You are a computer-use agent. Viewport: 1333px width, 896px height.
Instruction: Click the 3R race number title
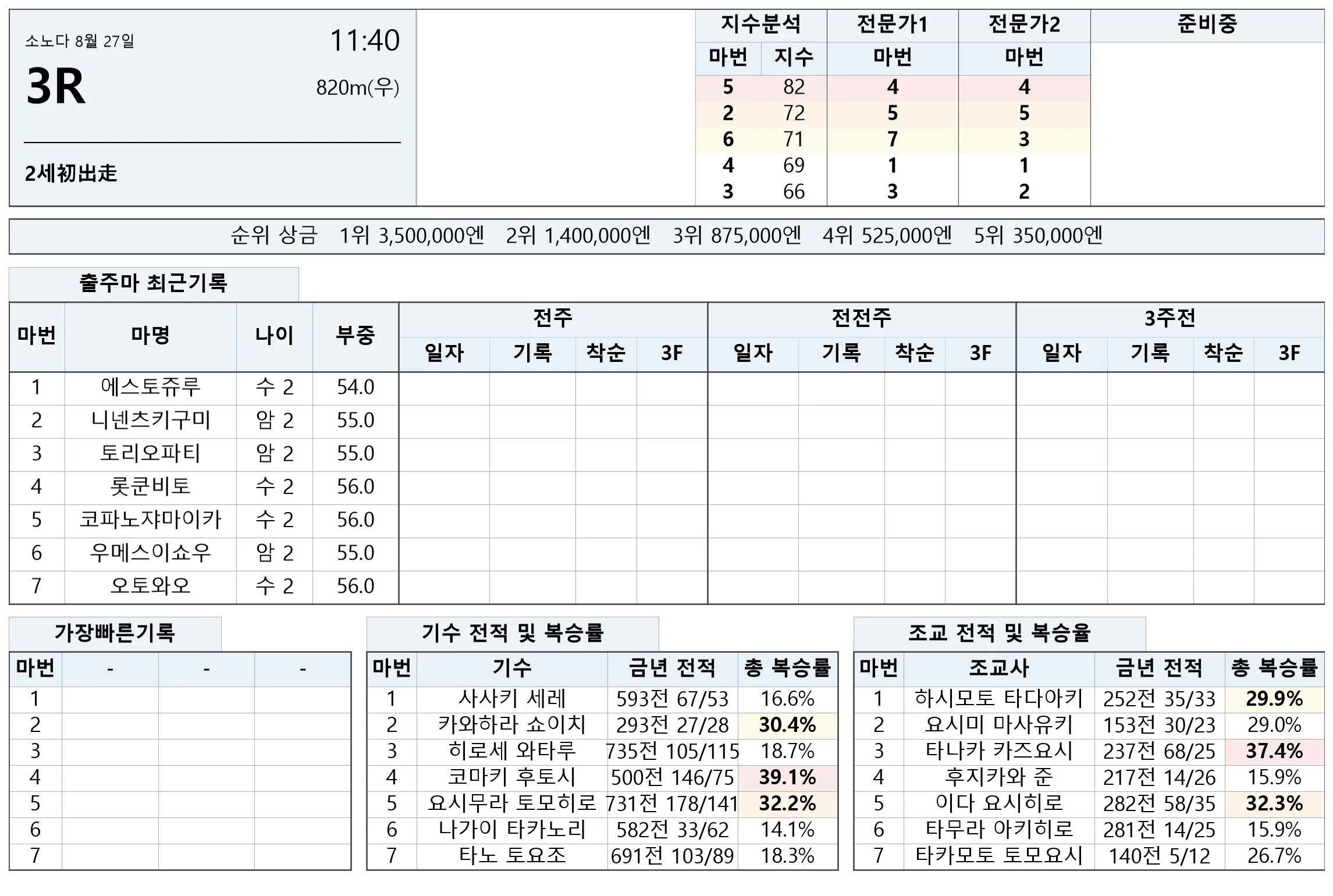coord(56,87)
